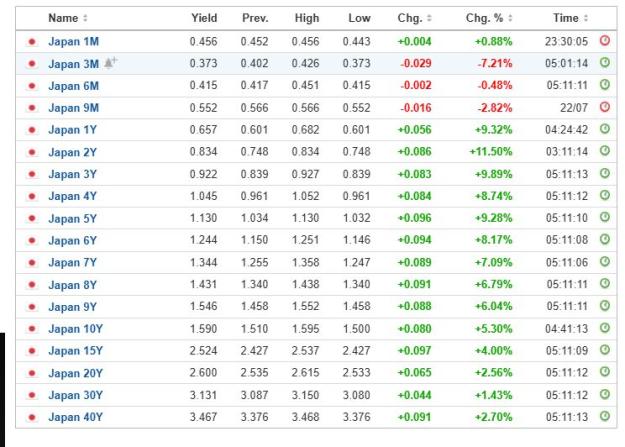Image resolution: width=625 pixels, height=447 pixels.
Task: Sort by the Chg. % column arrows
Action: (510, 18)
